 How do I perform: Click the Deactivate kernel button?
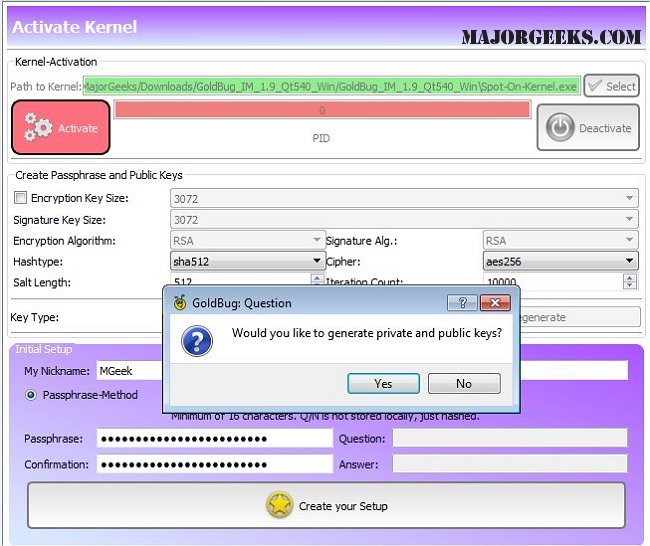588,127
